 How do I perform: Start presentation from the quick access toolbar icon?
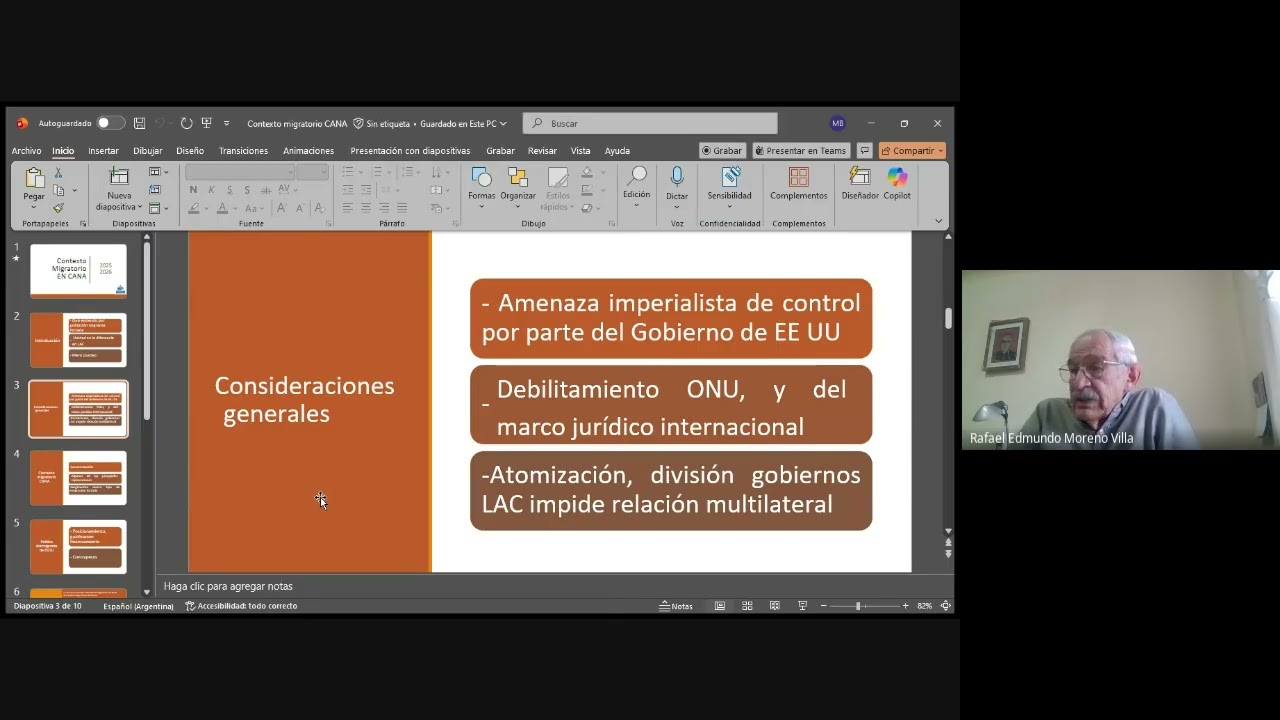pyautogui.click(x=206, y=123)
